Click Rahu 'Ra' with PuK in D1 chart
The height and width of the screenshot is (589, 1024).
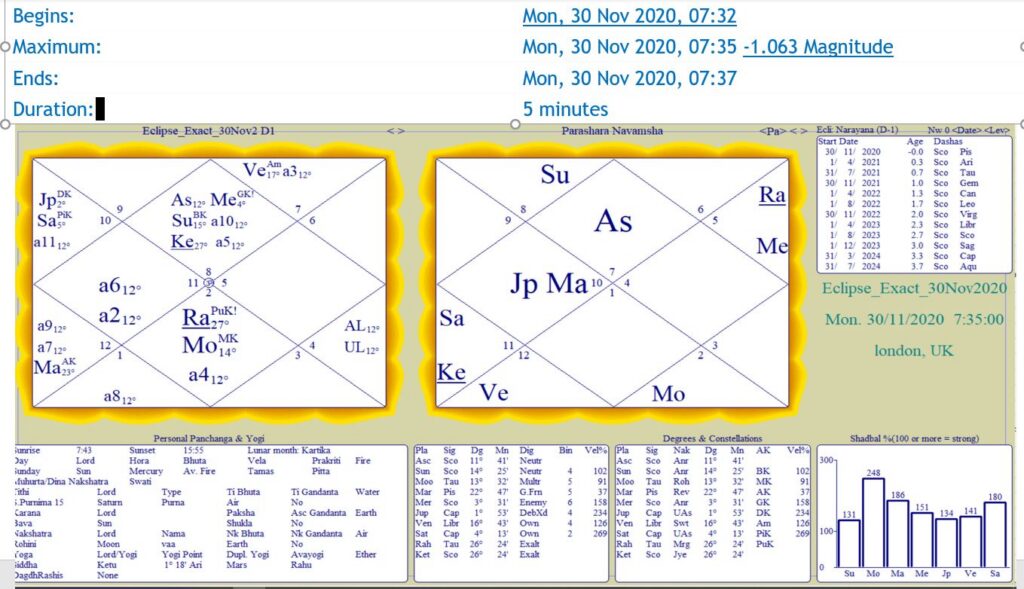pos(209,317)
